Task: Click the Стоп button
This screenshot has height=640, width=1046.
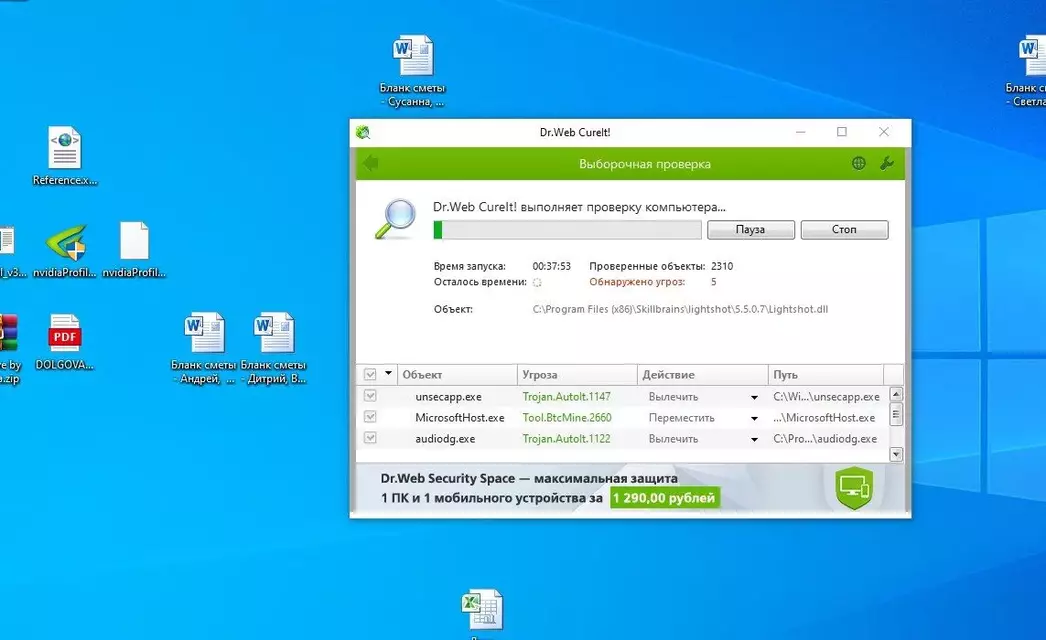Action: (x=844, y=230)
